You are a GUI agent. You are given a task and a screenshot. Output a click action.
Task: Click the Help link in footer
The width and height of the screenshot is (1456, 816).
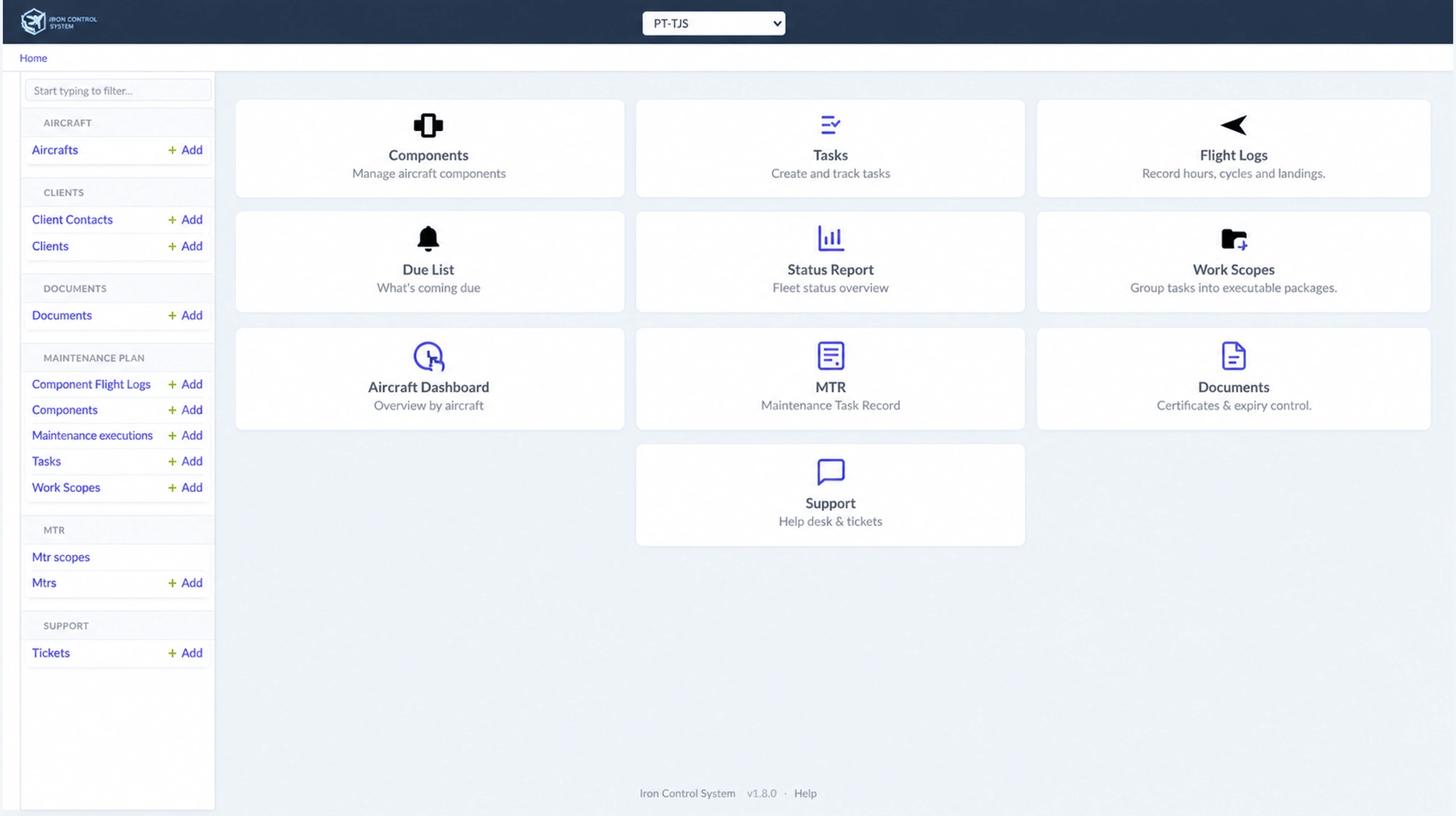805,793
